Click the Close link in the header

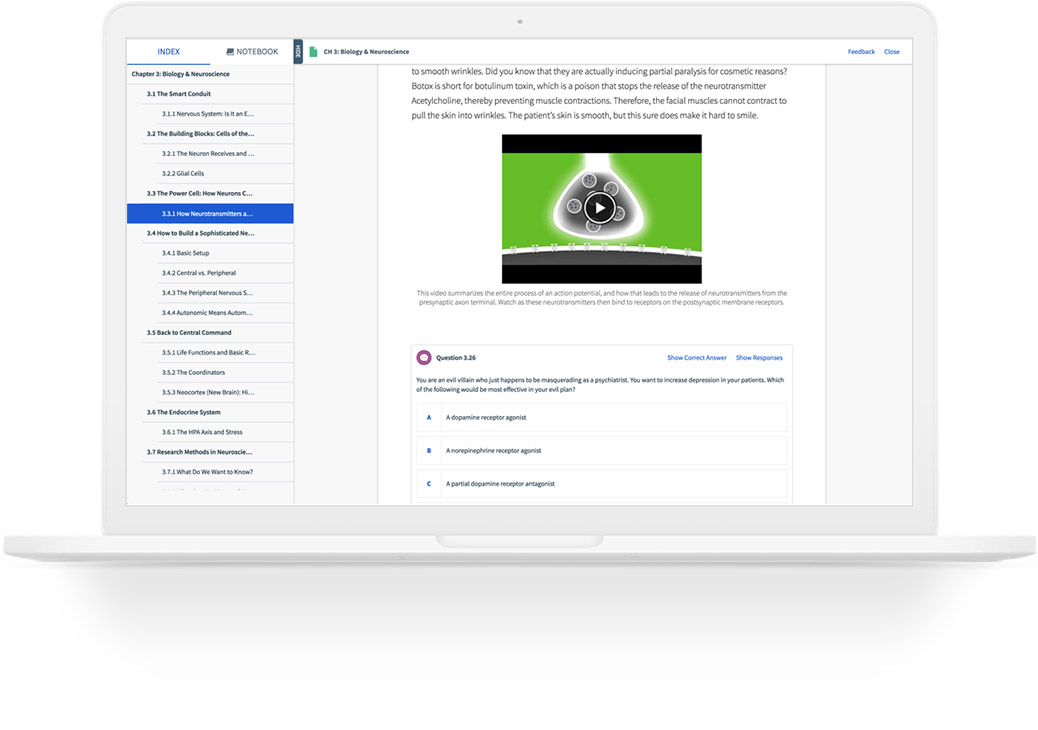pyautogui.click(x=892, y=52)
